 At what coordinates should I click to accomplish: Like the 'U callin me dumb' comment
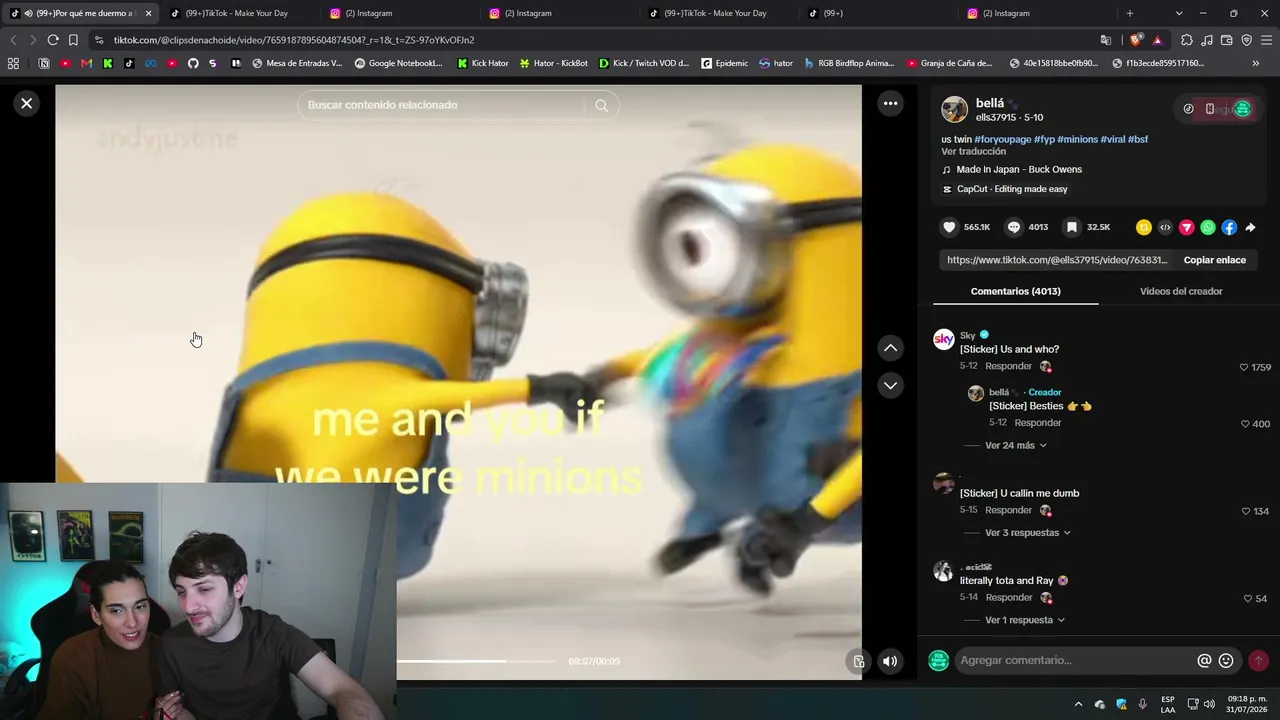click(1246, 511)
